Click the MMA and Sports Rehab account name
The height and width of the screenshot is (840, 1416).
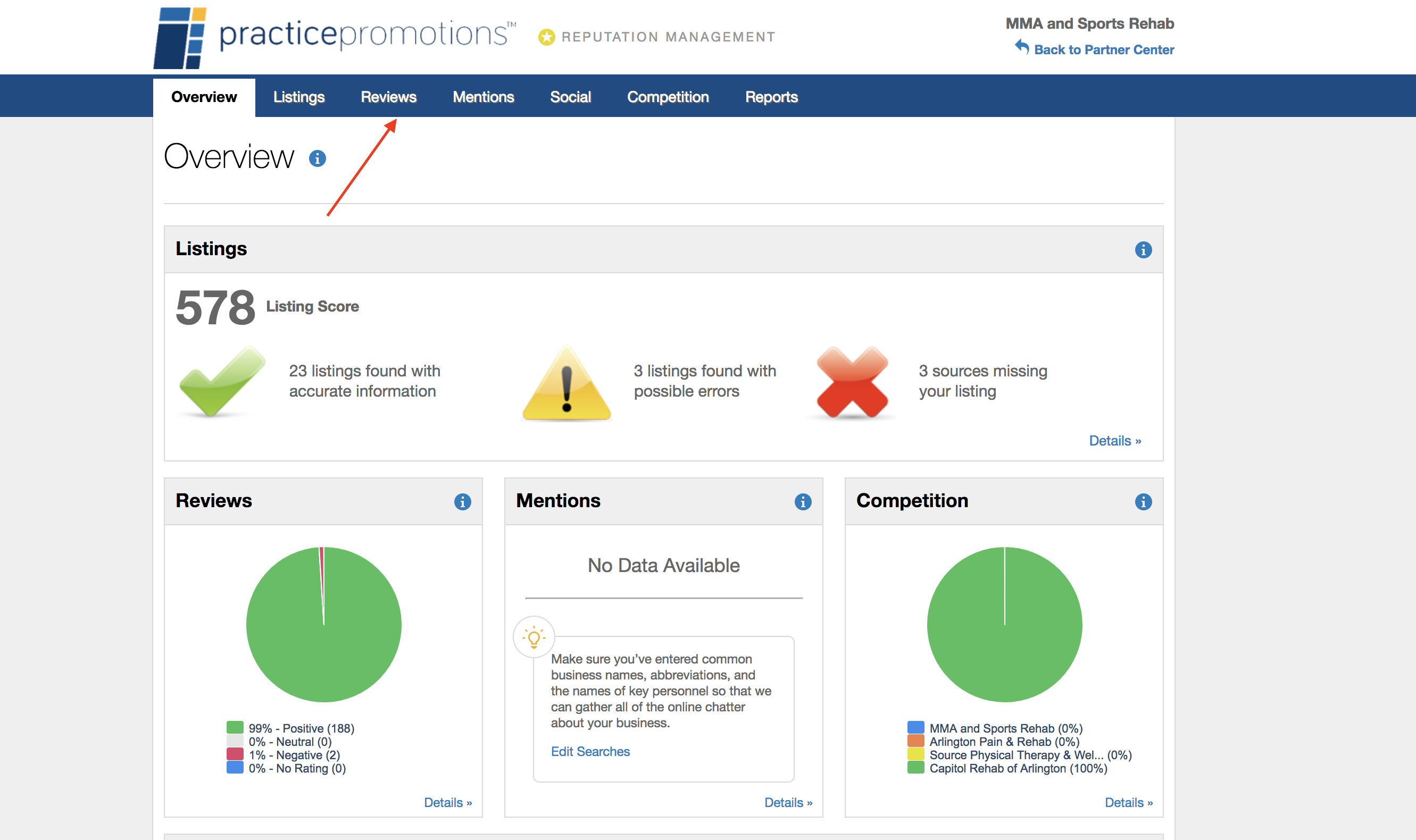1089,24
